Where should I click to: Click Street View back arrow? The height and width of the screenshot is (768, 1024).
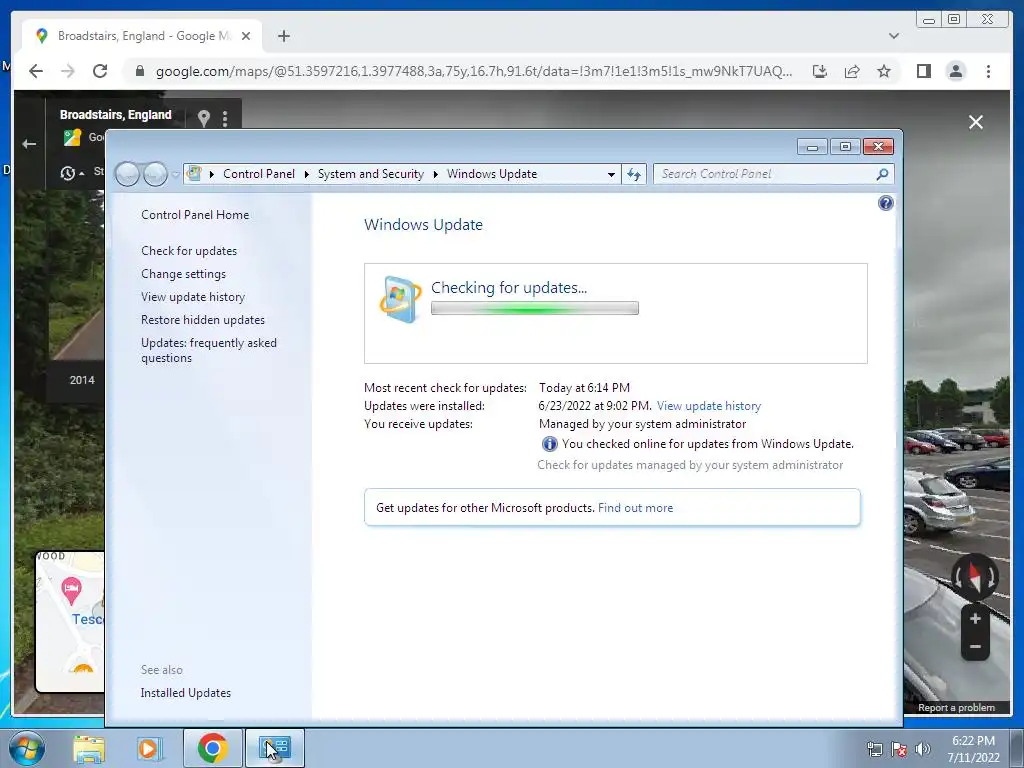[29, 144]
